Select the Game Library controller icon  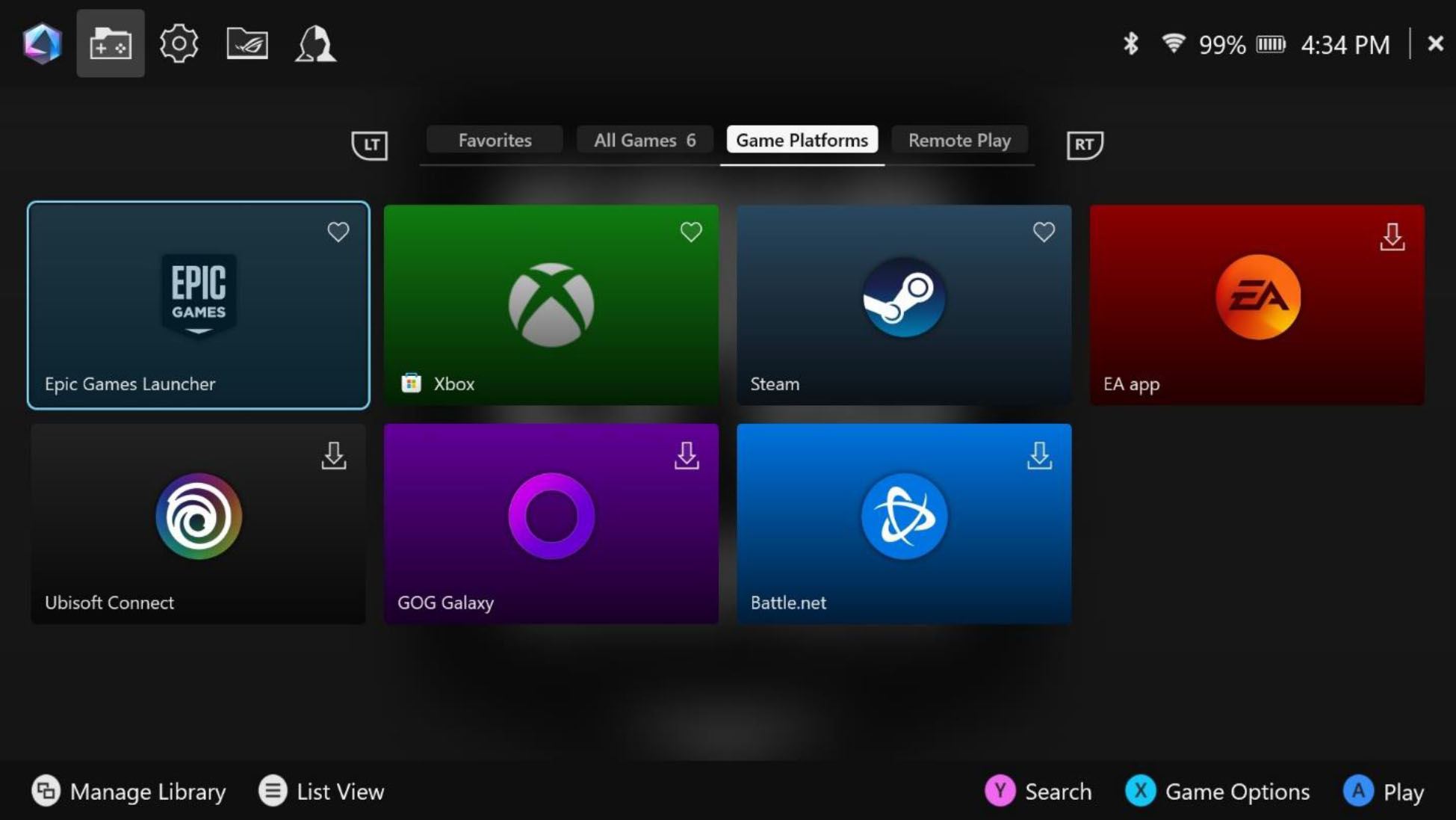tap(111, 44)
